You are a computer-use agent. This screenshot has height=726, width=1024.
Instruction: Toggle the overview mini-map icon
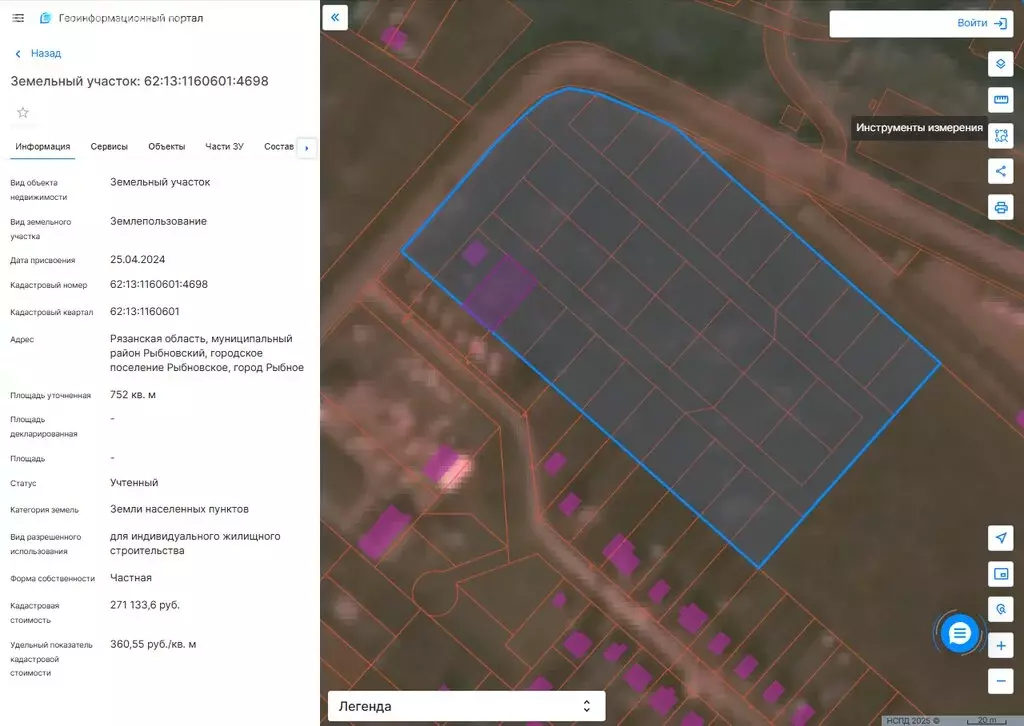1000,574
